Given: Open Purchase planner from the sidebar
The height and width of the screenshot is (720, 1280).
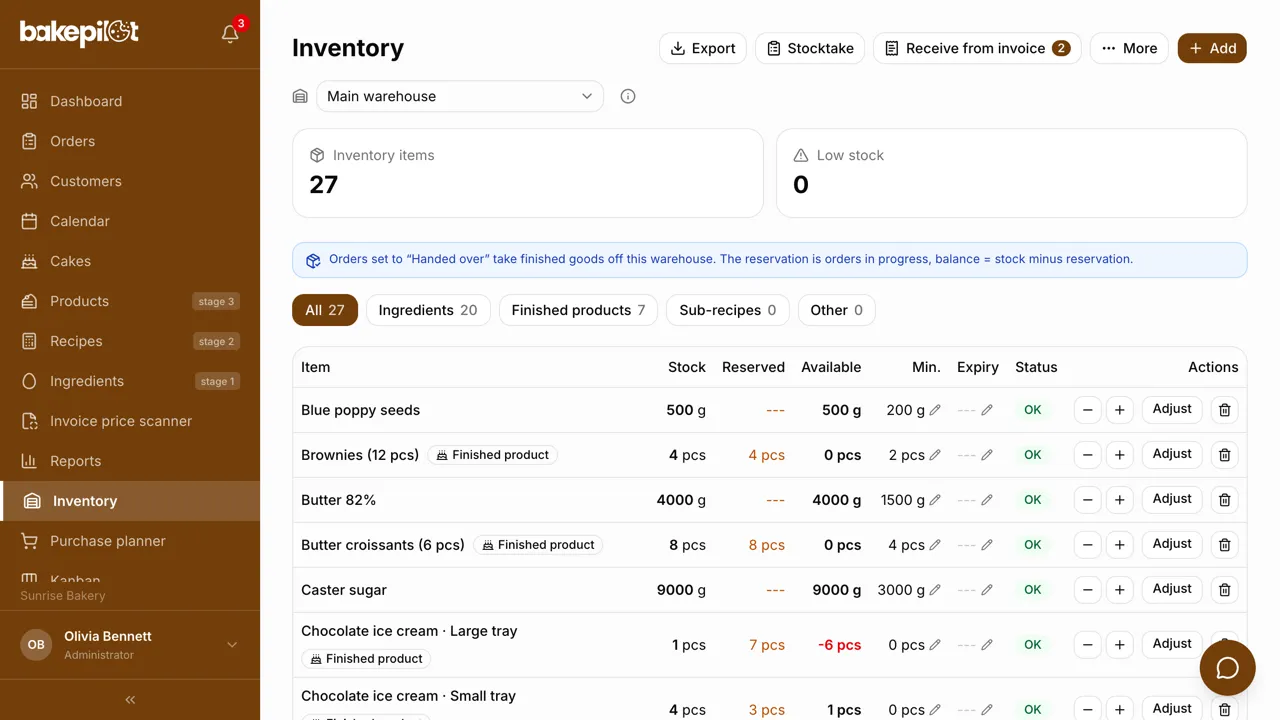Looking at the screenshot, I should click(x=130, y=541).
